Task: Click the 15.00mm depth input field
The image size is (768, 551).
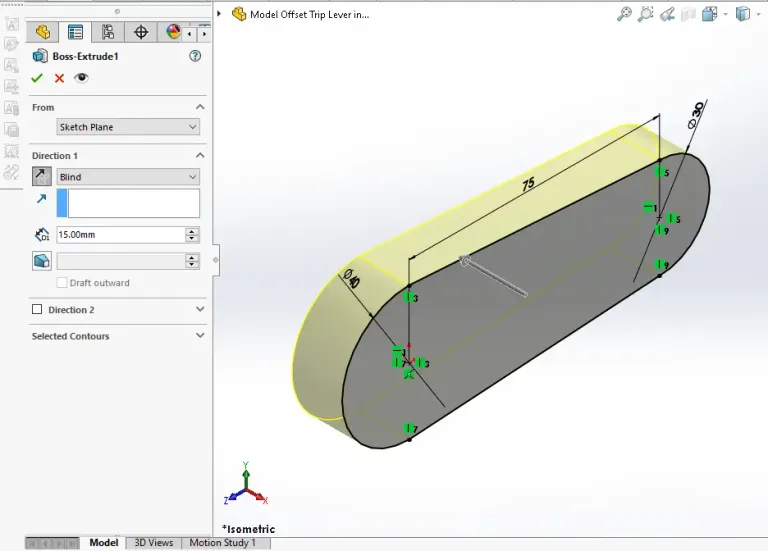Action: tap(118, 235)
